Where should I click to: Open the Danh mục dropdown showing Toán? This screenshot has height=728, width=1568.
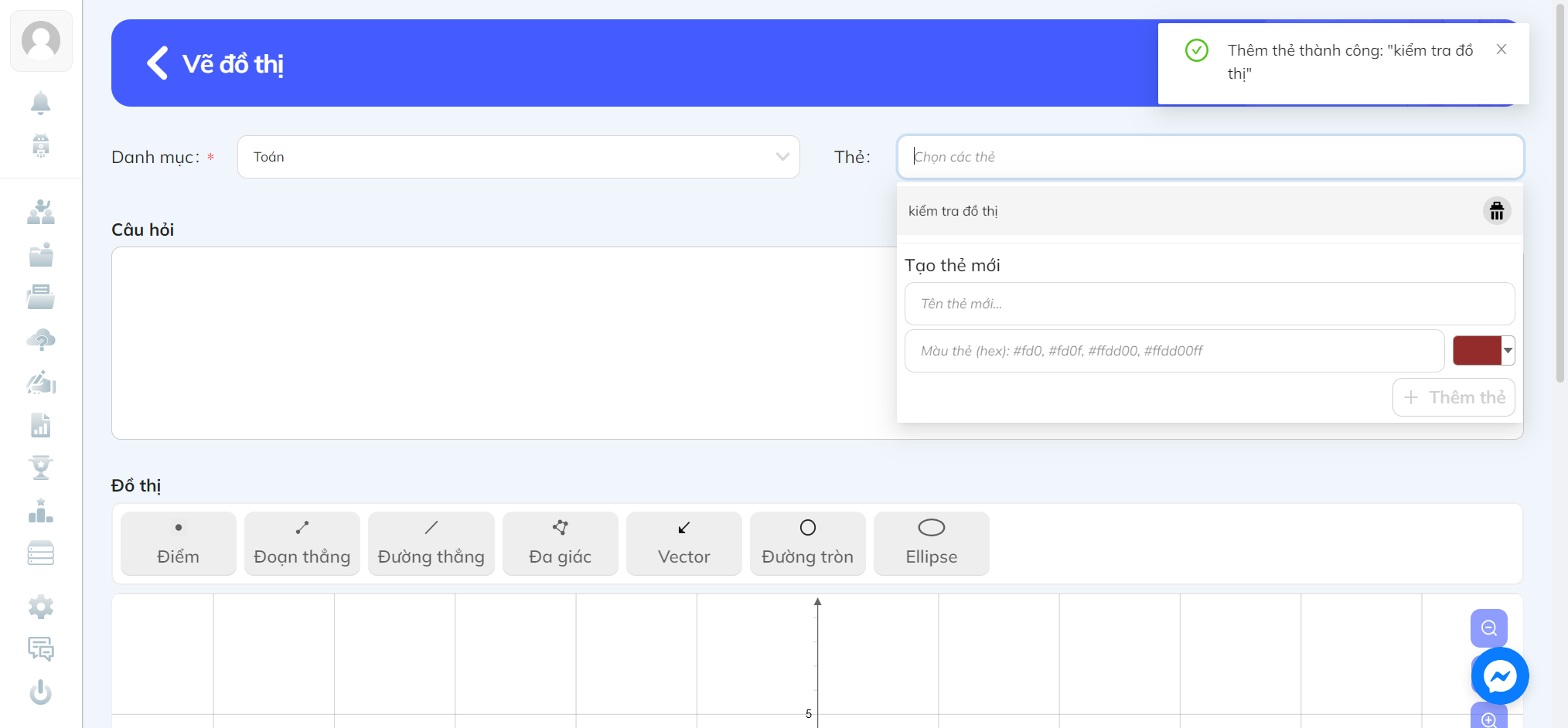pyautogui.click(x=519, y=157)
